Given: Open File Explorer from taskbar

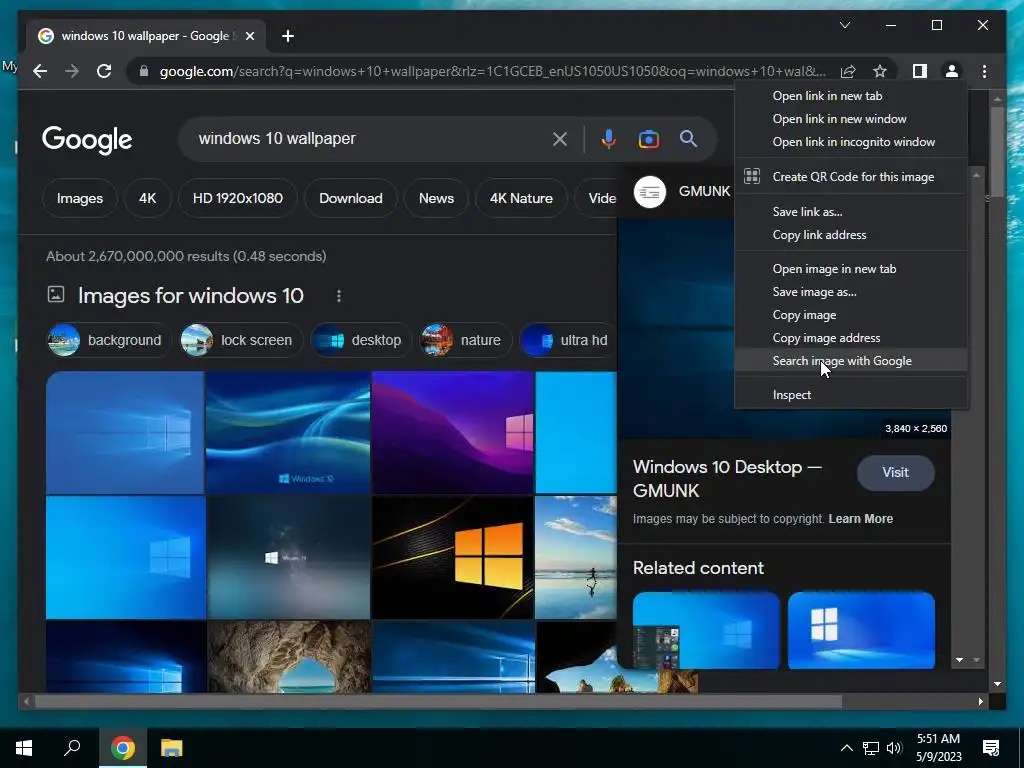Looking at the screenshot, I should tap(172, 748).
